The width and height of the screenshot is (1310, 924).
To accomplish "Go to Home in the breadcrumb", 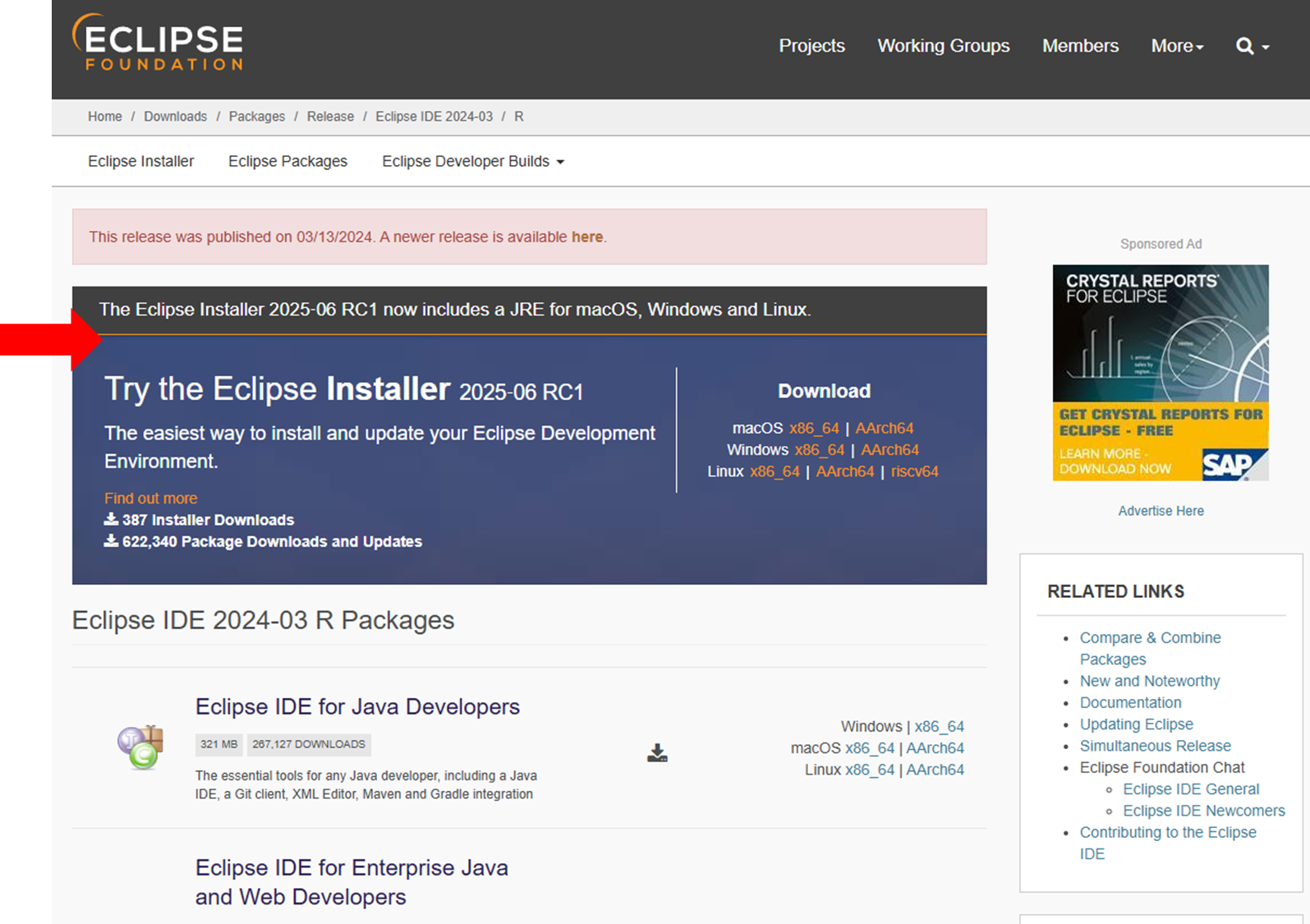I will pos(105,117).
